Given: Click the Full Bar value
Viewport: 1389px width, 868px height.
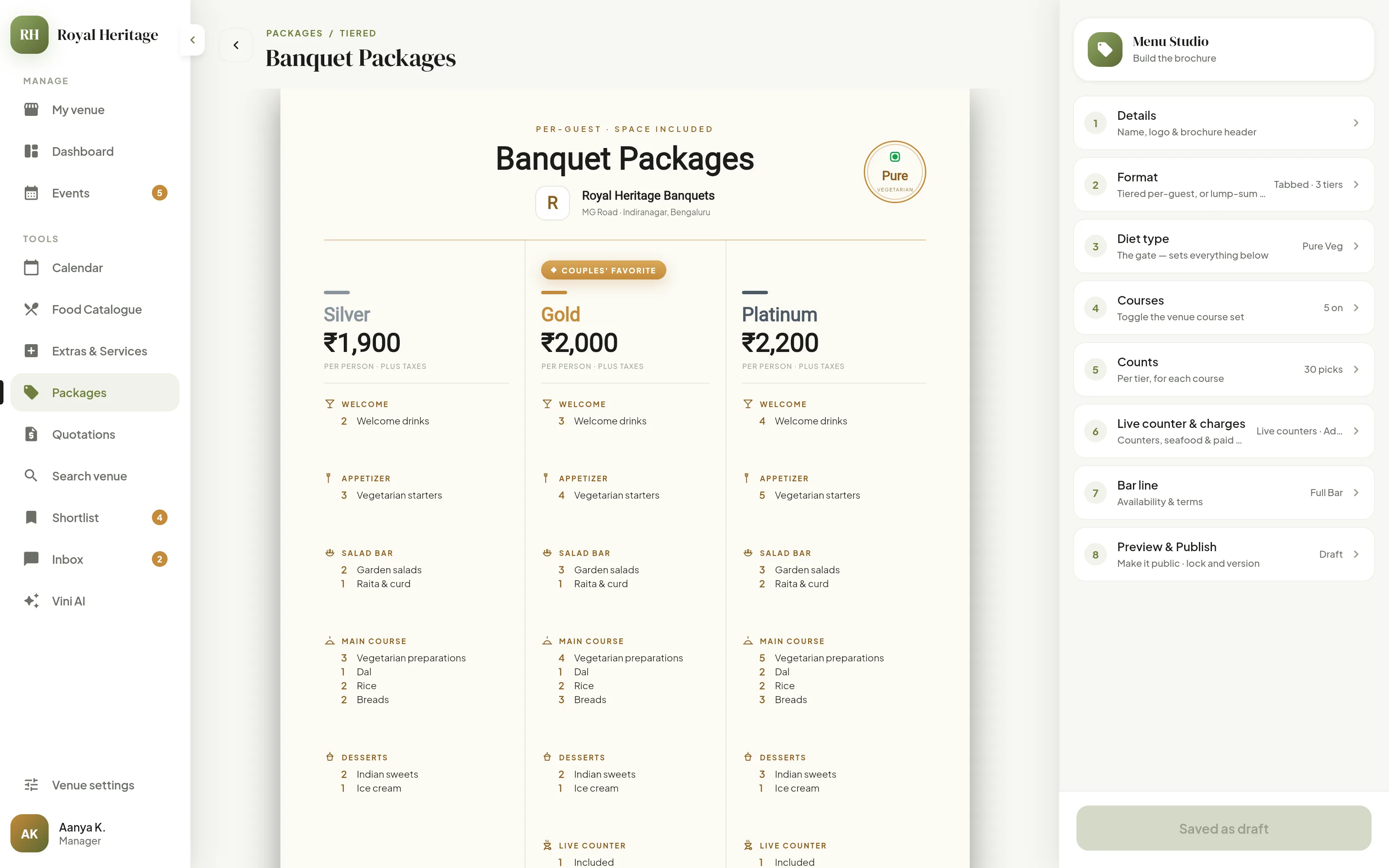Looking at the screenshot, I should [1326, 493].
